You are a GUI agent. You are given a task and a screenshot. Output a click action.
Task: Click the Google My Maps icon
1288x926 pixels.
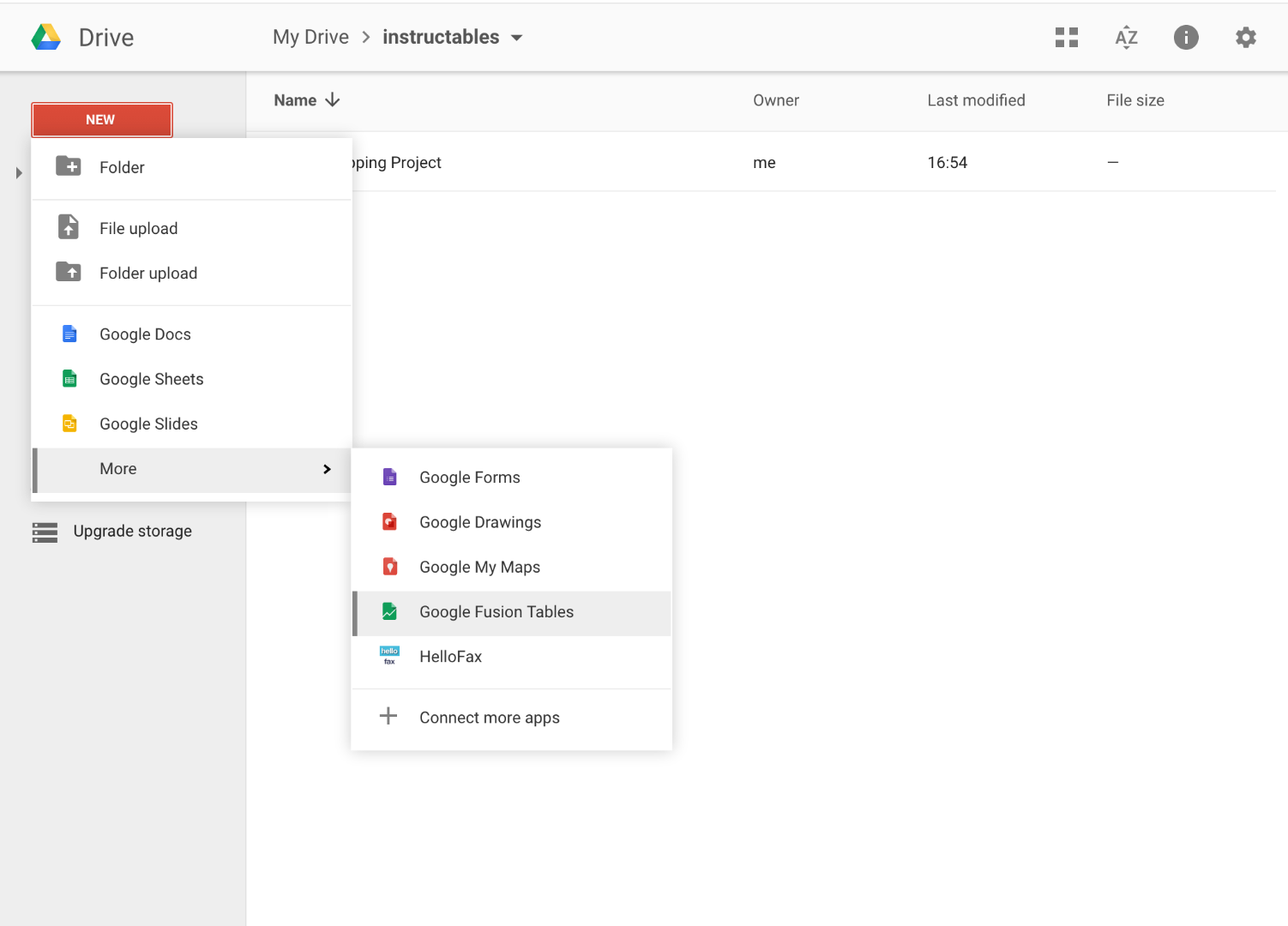tap(390, 566)
